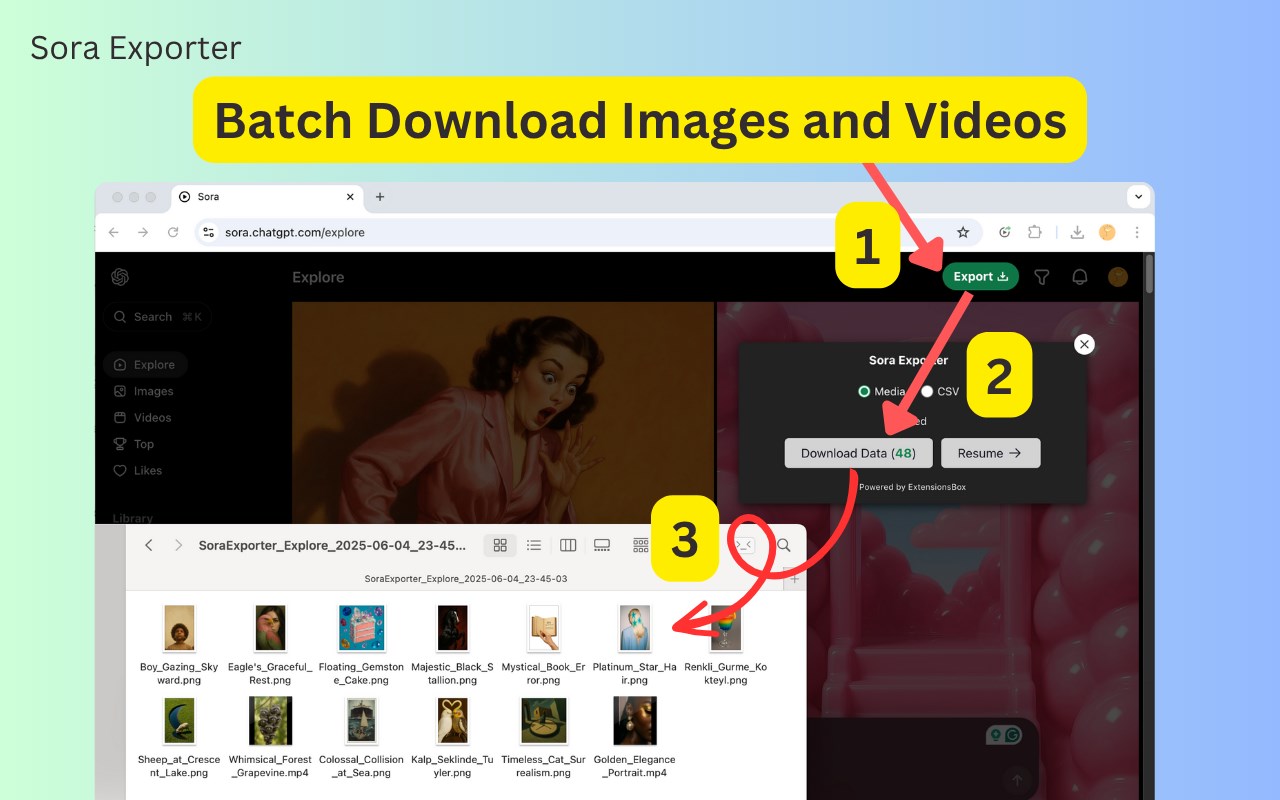
Task: Open the Sora profile avatar in header
Action: (1118, 277)
